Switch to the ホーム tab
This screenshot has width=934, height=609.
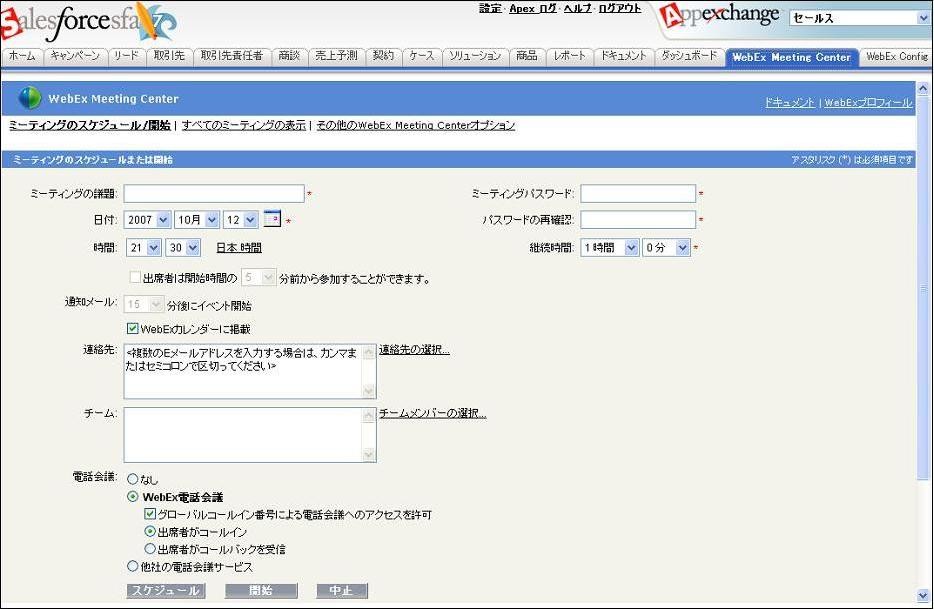click(x=22, y=57)
